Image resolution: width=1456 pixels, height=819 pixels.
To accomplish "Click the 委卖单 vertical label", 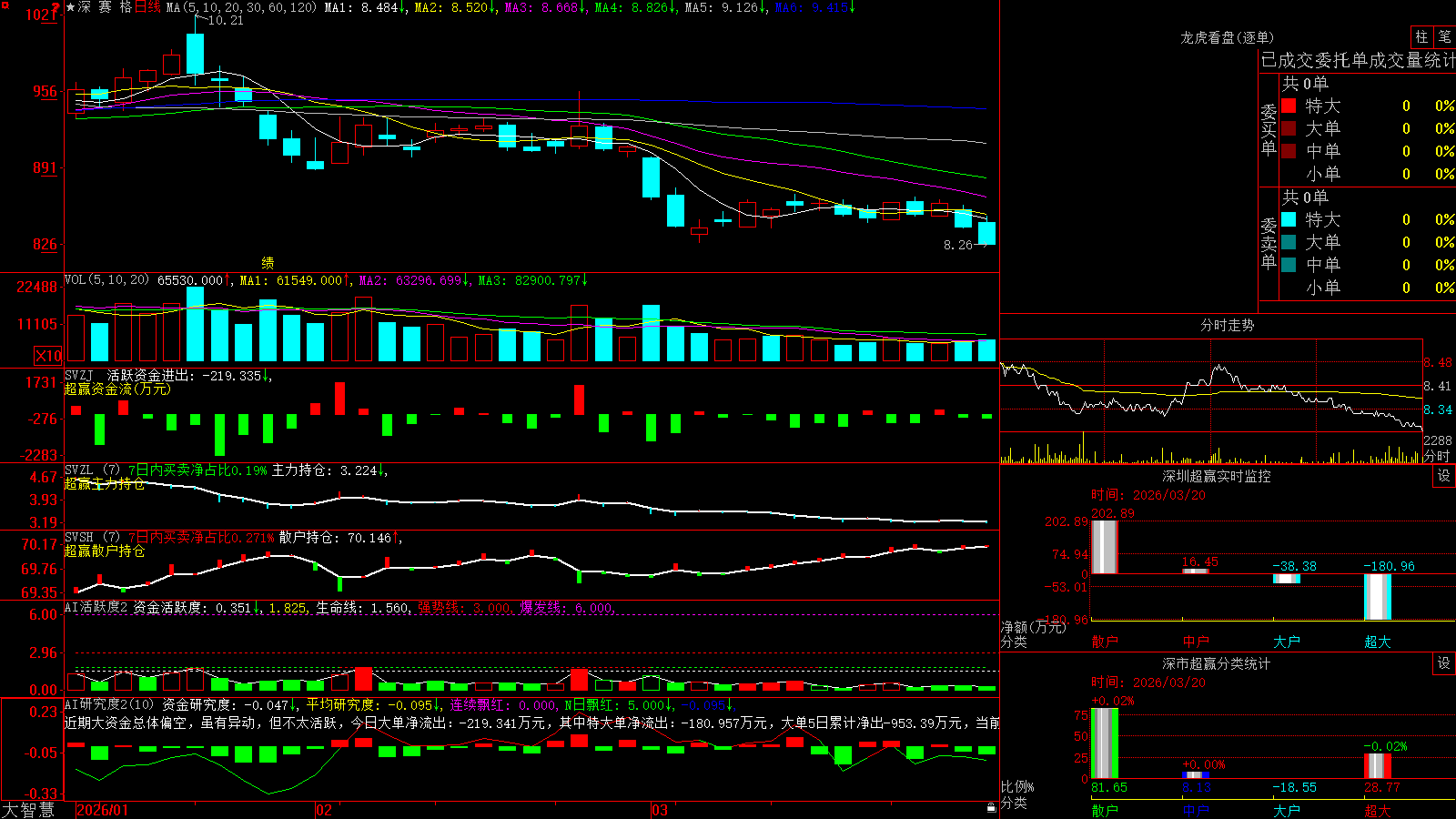I will coord(1269,243).
